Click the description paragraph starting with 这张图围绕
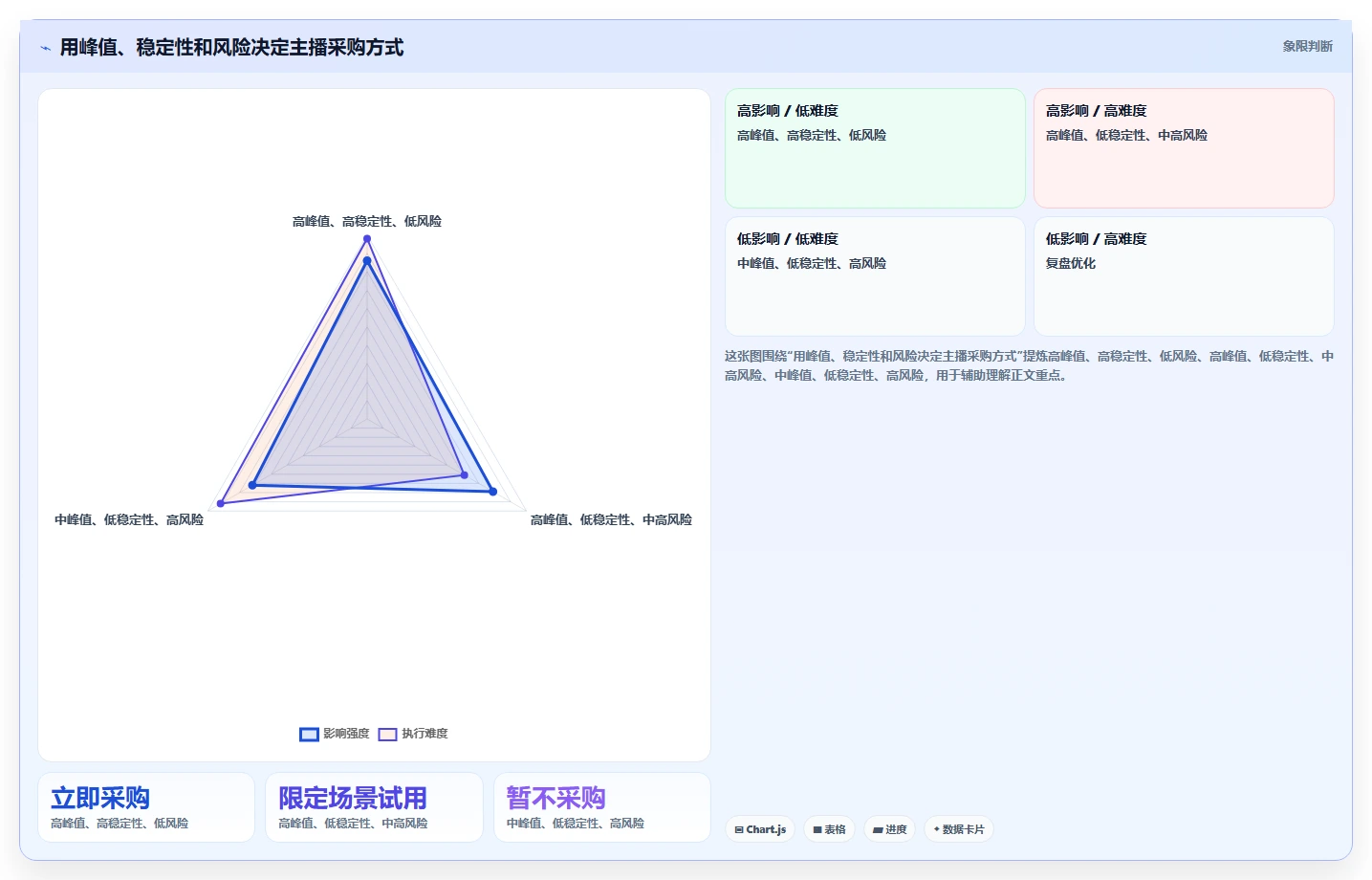This screenshot has height=880, width=1372. [1029, 365]
